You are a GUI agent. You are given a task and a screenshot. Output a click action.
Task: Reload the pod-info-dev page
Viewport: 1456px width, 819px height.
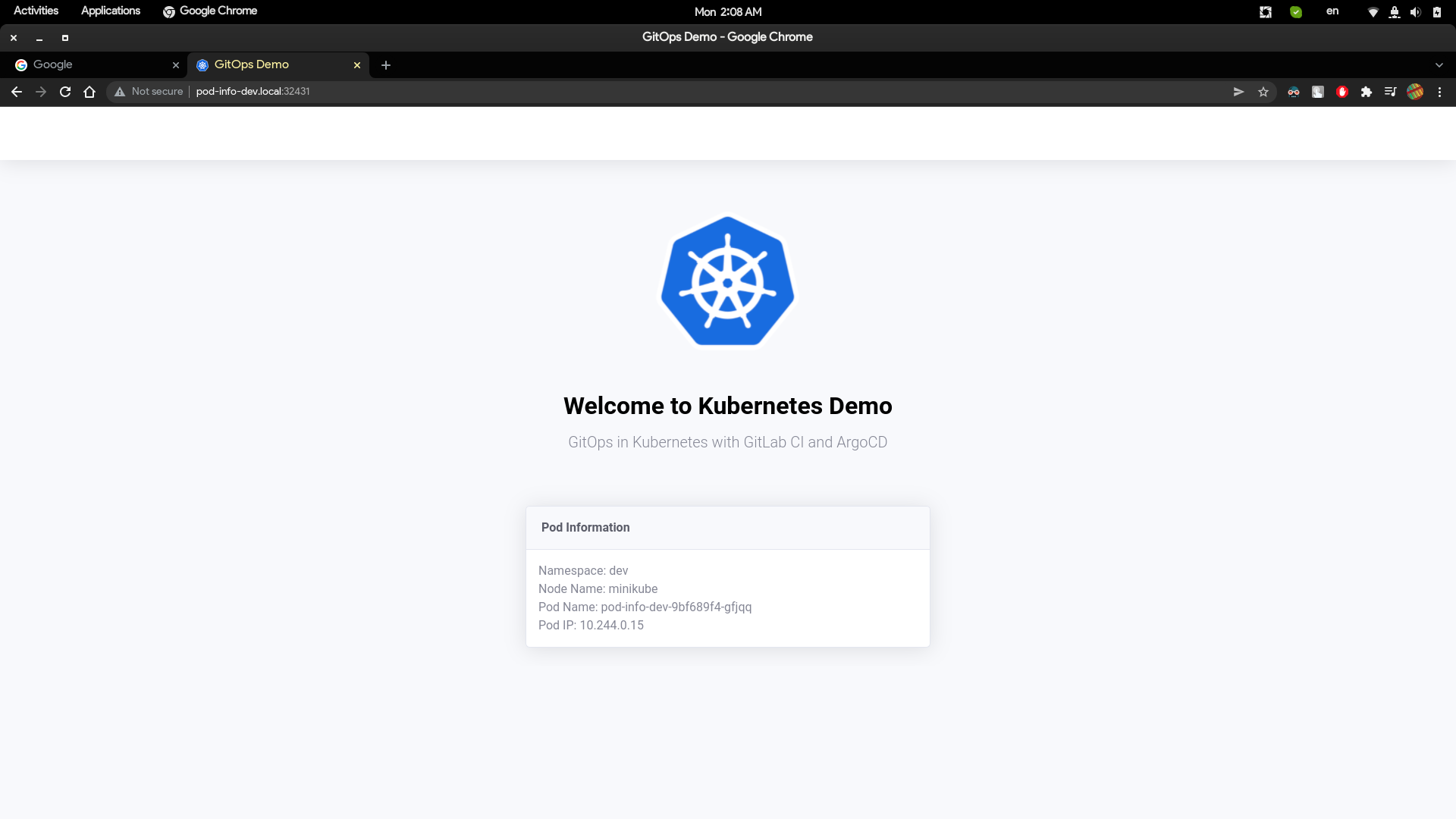(65, 92)
